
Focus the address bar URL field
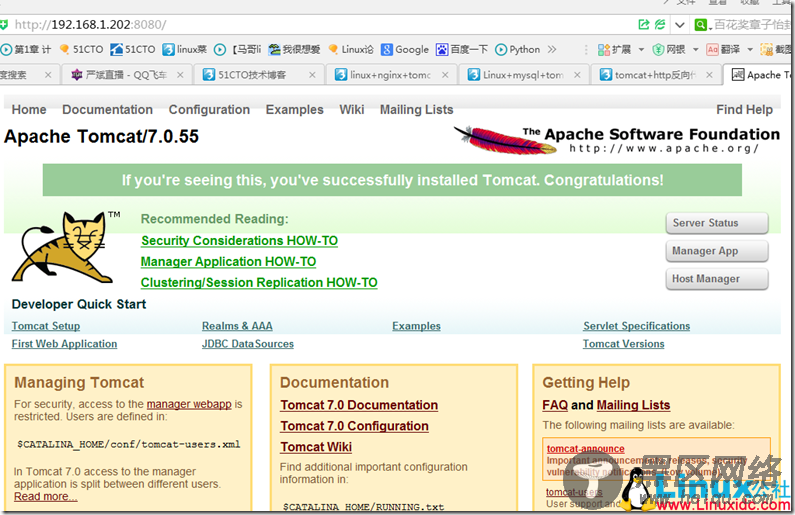click(319, 24)
